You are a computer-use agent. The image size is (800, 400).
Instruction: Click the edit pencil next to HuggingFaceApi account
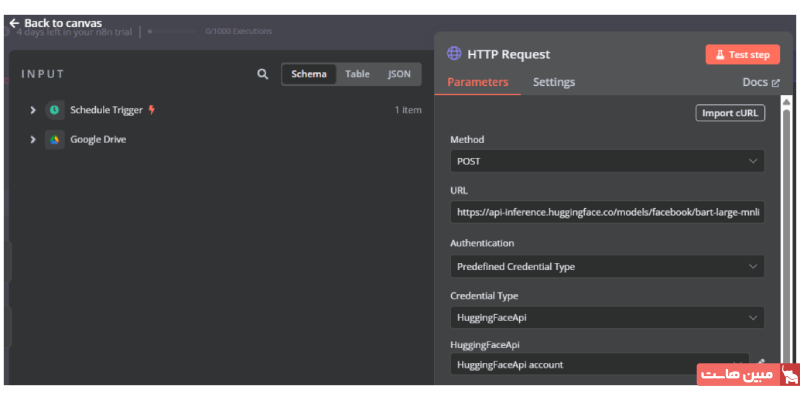(761, 364)
